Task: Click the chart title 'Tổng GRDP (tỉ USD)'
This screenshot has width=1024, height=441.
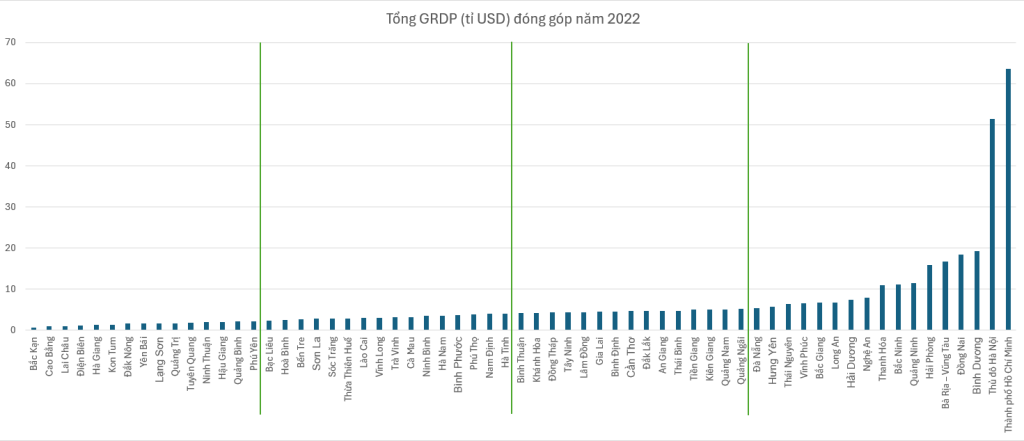Action: click(x=512, y=18)
